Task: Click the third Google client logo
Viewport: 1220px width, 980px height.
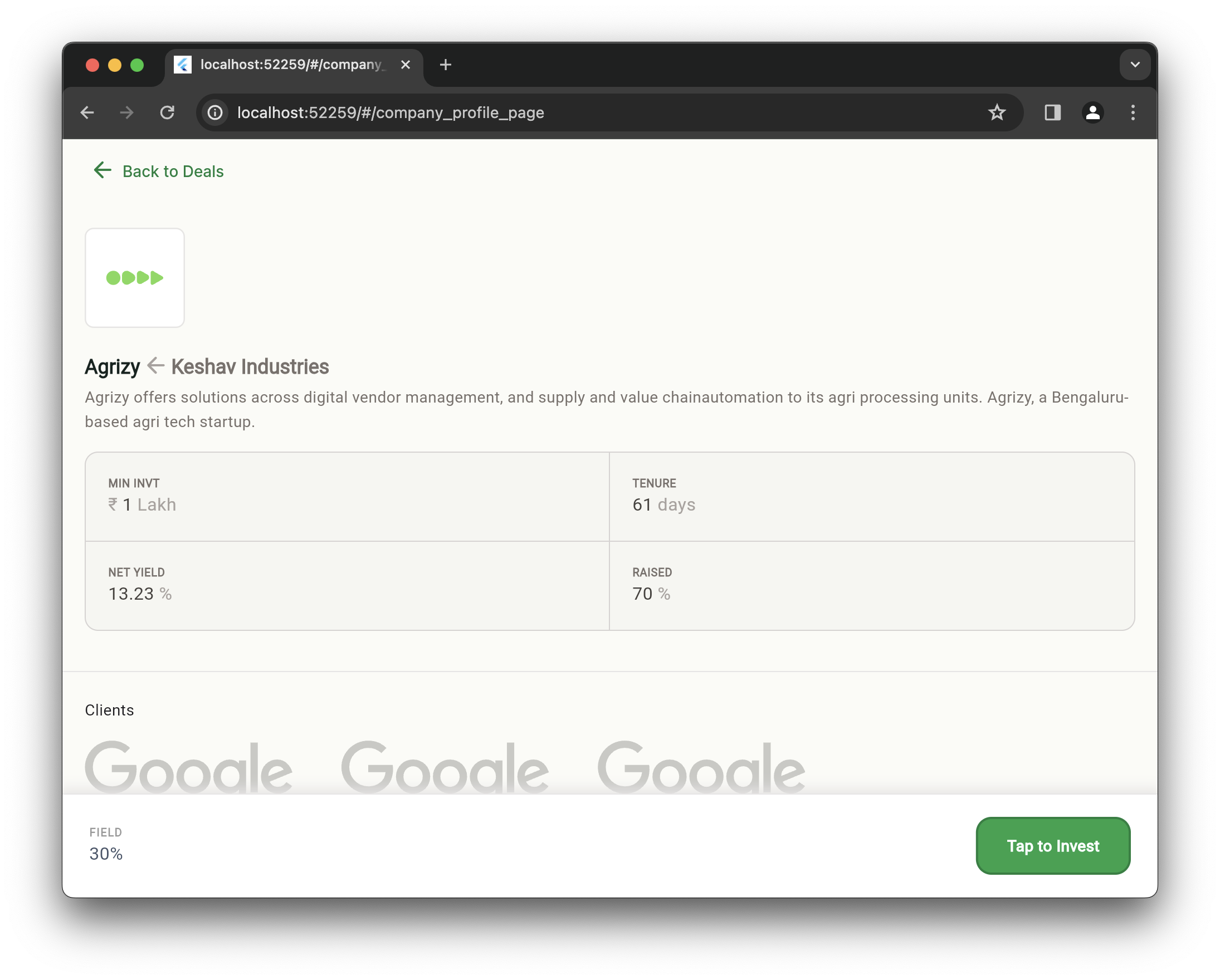Action: click(x=701, y=767)
